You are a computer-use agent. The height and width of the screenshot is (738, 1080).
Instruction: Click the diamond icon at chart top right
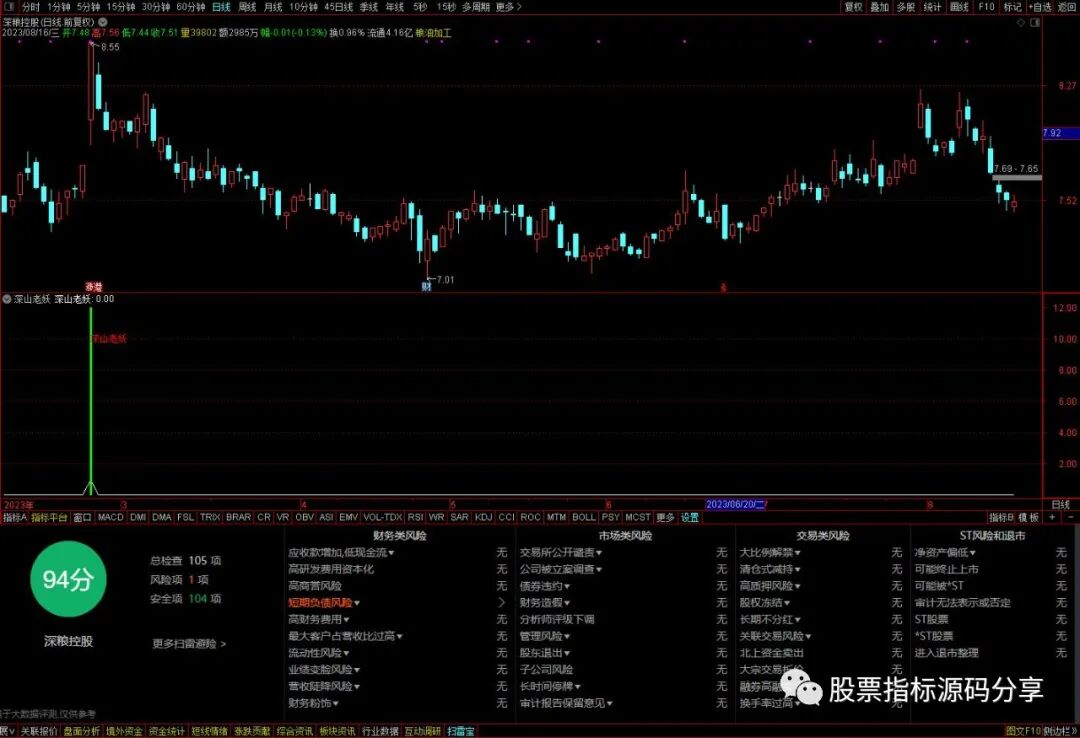(x=1021, y=22)
